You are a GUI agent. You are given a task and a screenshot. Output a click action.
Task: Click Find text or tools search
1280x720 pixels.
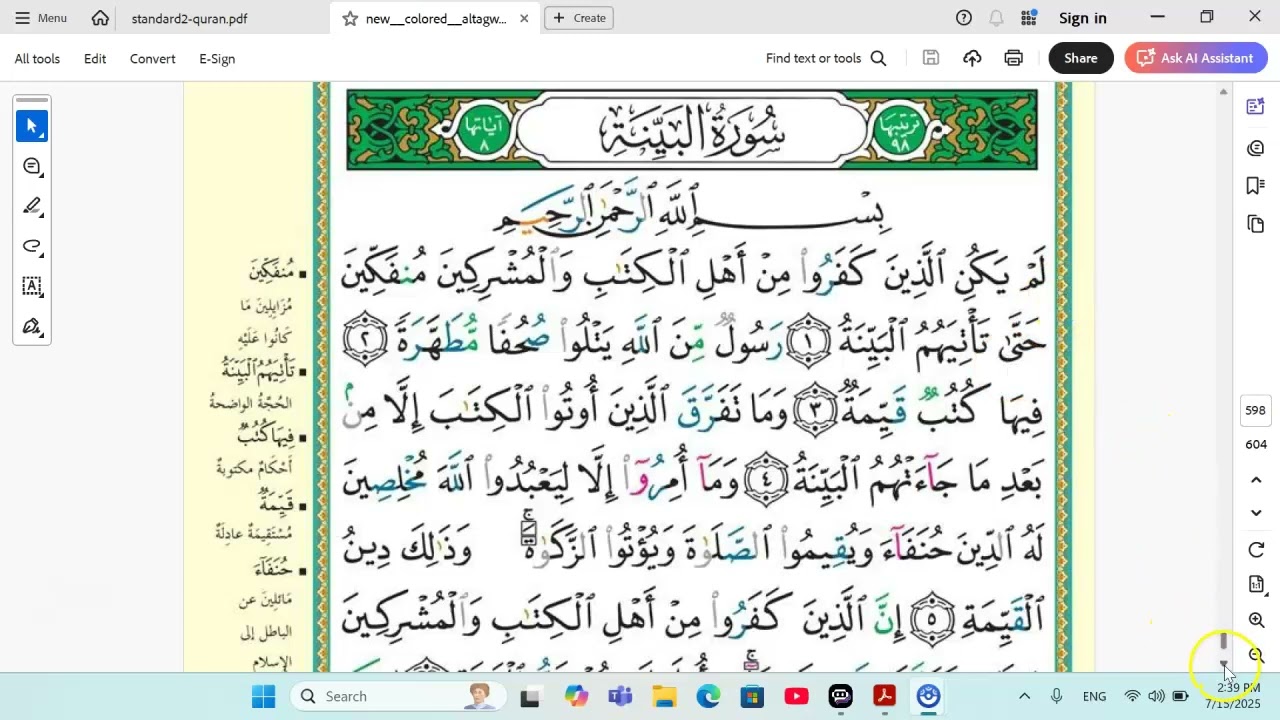(x=826, y=58)
